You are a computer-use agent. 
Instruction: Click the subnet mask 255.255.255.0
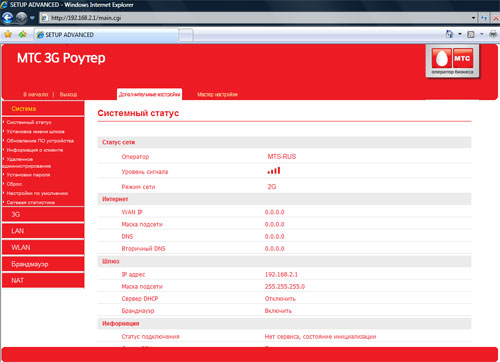point(285,286)
